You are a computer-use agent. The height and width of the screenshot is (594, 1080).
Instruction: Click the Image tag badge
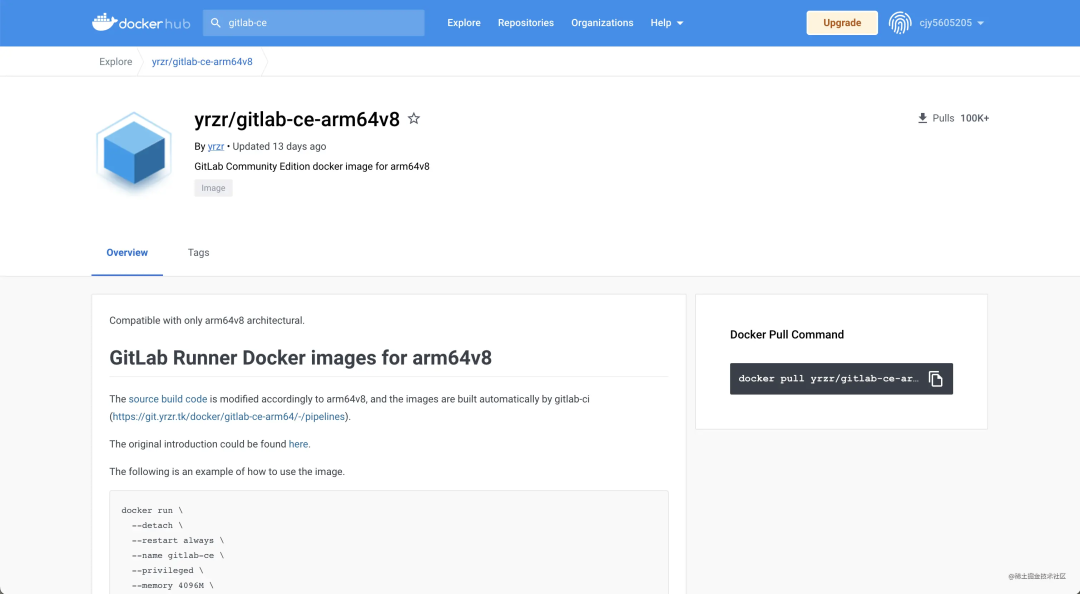tap(214, 188)
